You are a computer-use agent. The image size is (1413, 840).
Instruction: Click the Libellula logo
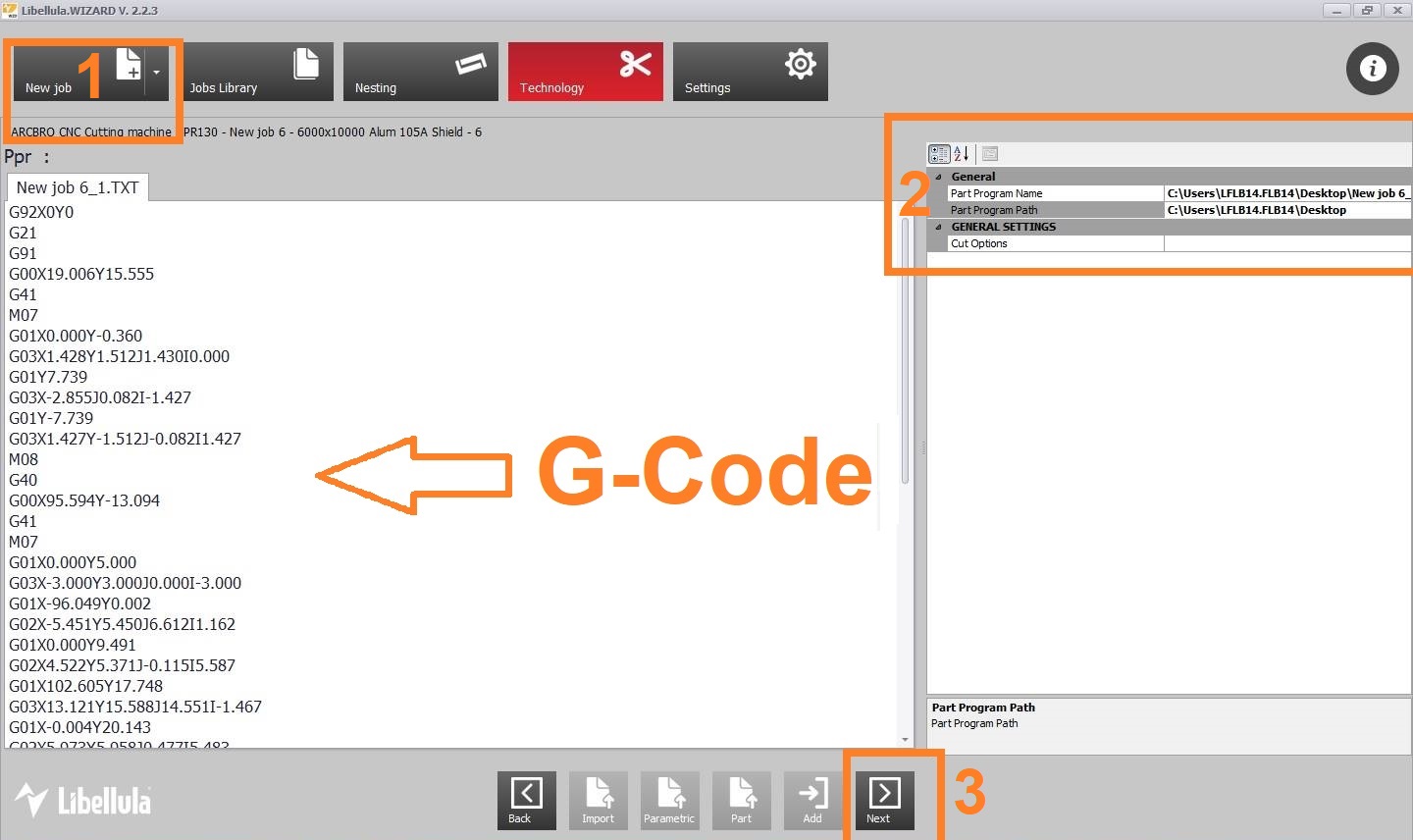pyautogui.click(x=83, y=800)
